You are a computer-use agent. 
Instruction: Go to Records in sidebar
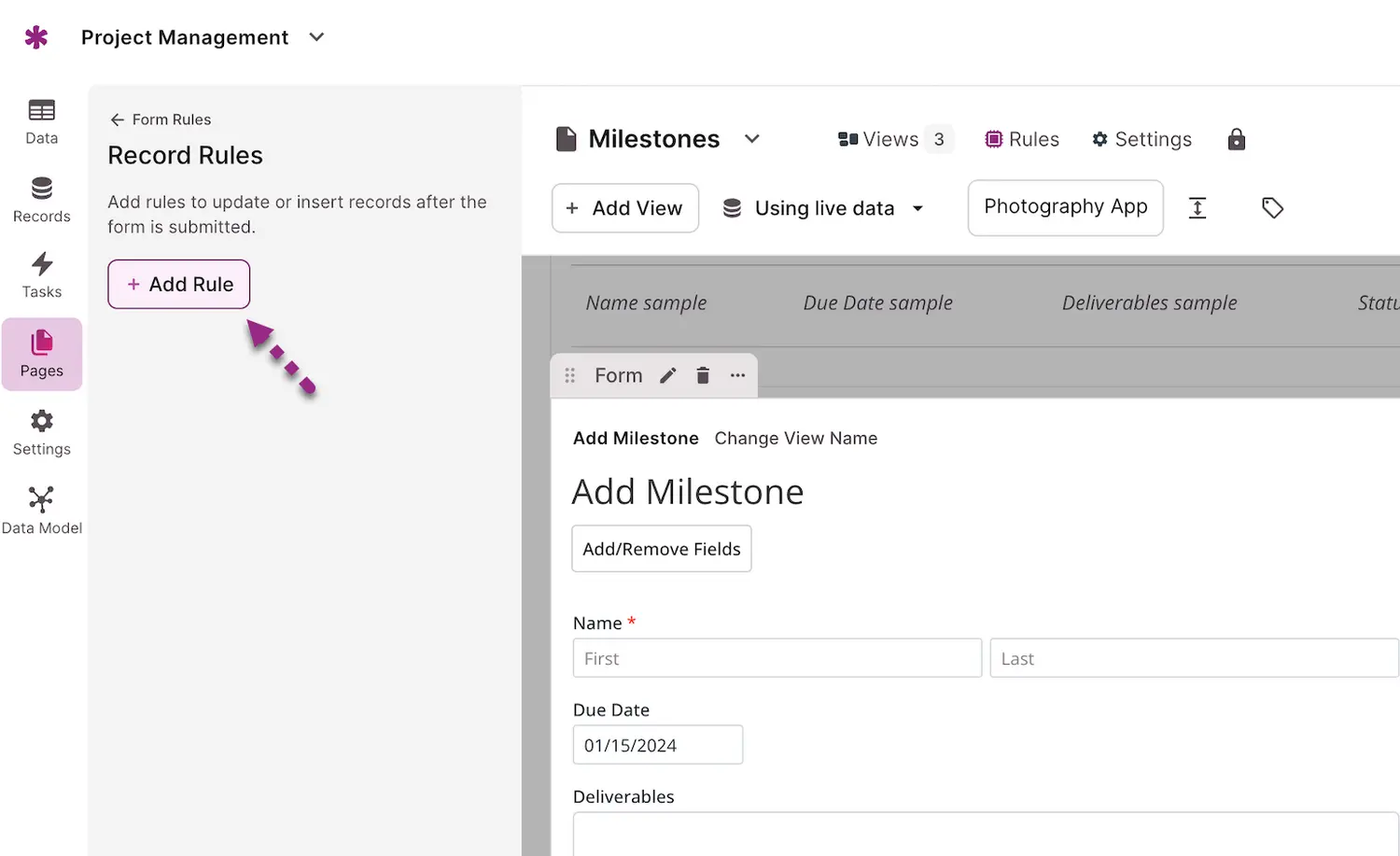pyautogui.click(x=41, y=200)
